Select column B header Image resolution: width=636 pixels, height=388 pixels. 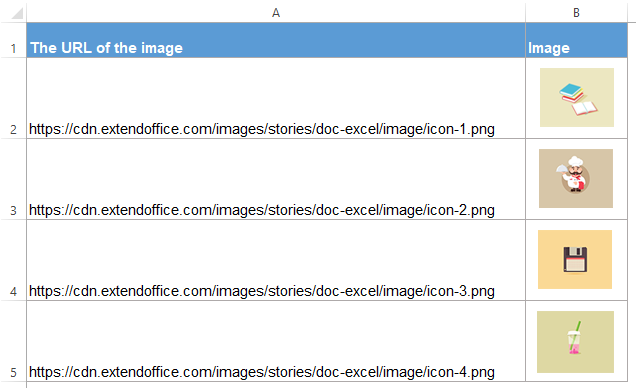pyautogui.click(x=576, y=13)
